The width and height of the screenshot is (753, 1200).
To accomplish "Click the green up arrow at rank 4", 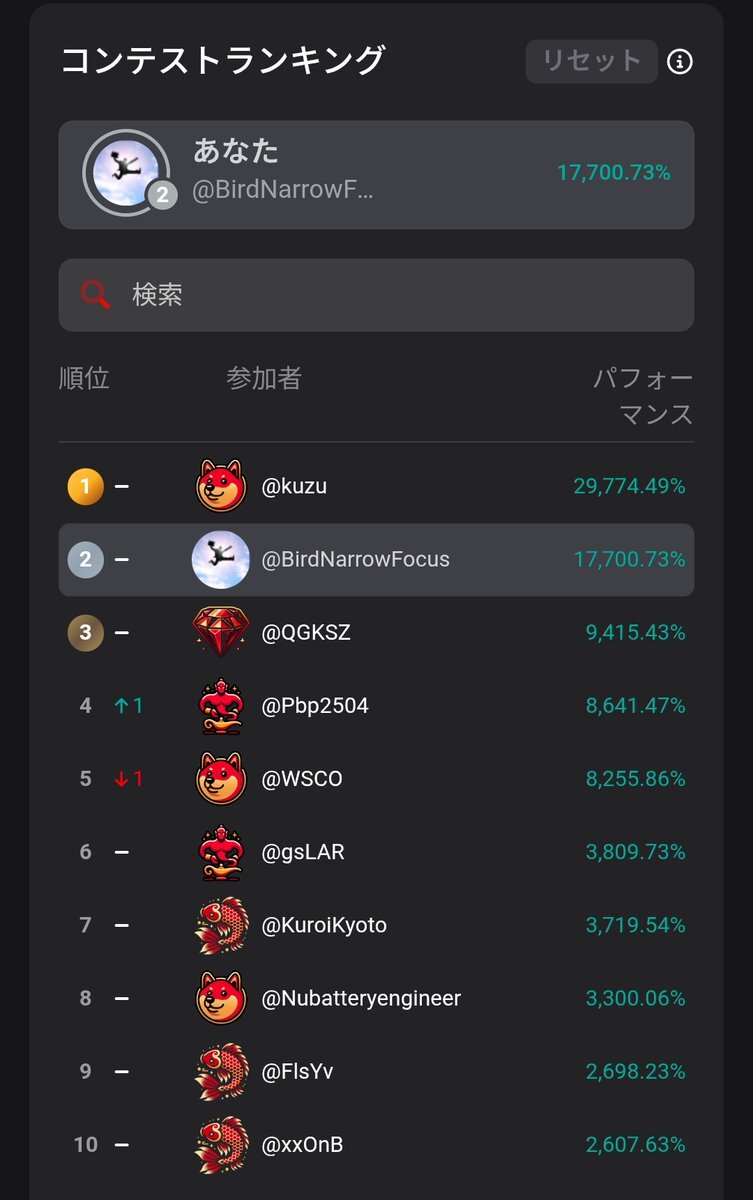I will tap(122, 706).
